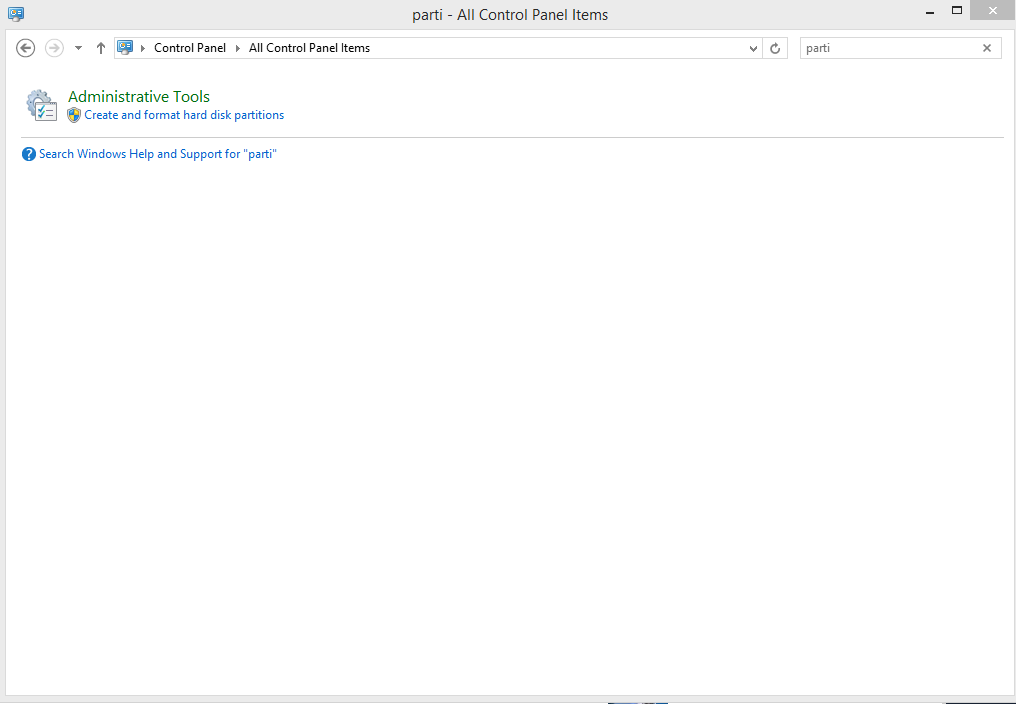Maximize the Control Panel window
The height and width of the screenshot is (704, 1016).
coord(957,10)
